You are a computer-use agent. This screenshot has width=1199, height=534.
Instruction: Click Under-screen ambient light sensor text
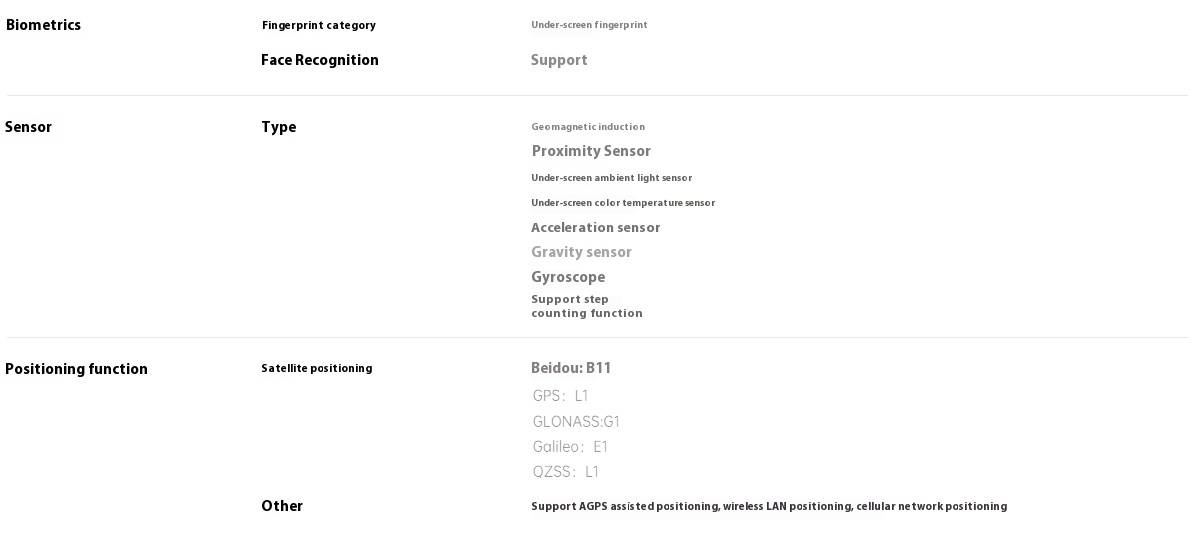[612, 178]
